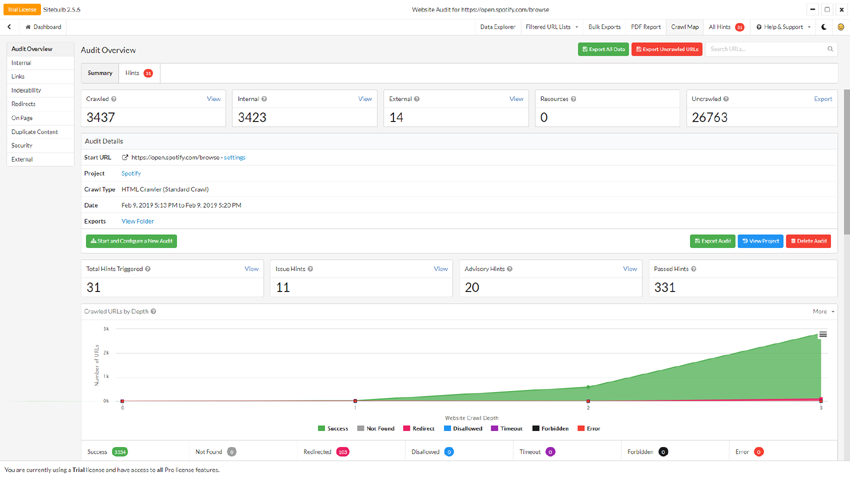Open Start URL external link icon
The height and width of the screenshot is (478, 850).
coord(125,157)
